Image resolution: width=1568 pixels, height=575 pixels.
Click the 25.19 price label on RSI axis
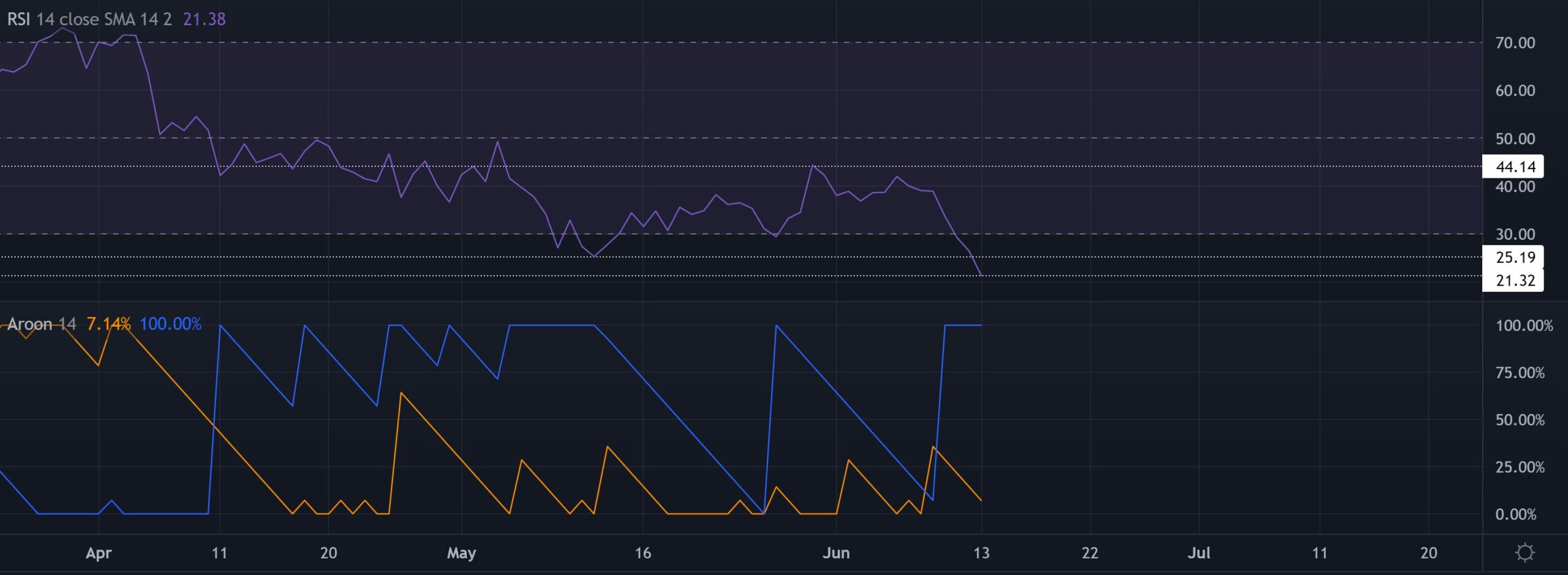click(x=1512, y=257)
